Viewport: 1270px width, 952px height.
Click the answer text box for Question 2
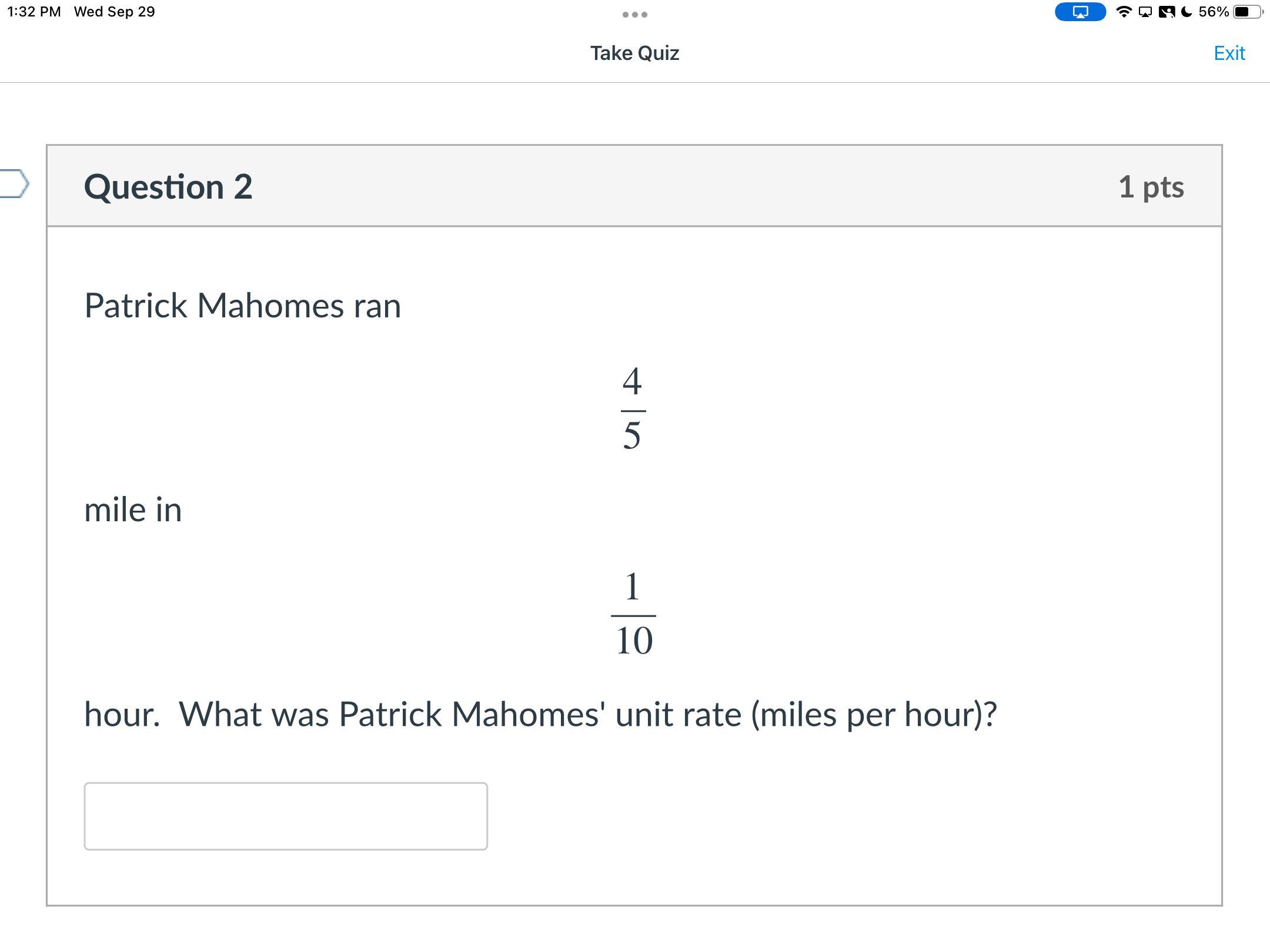286,816
